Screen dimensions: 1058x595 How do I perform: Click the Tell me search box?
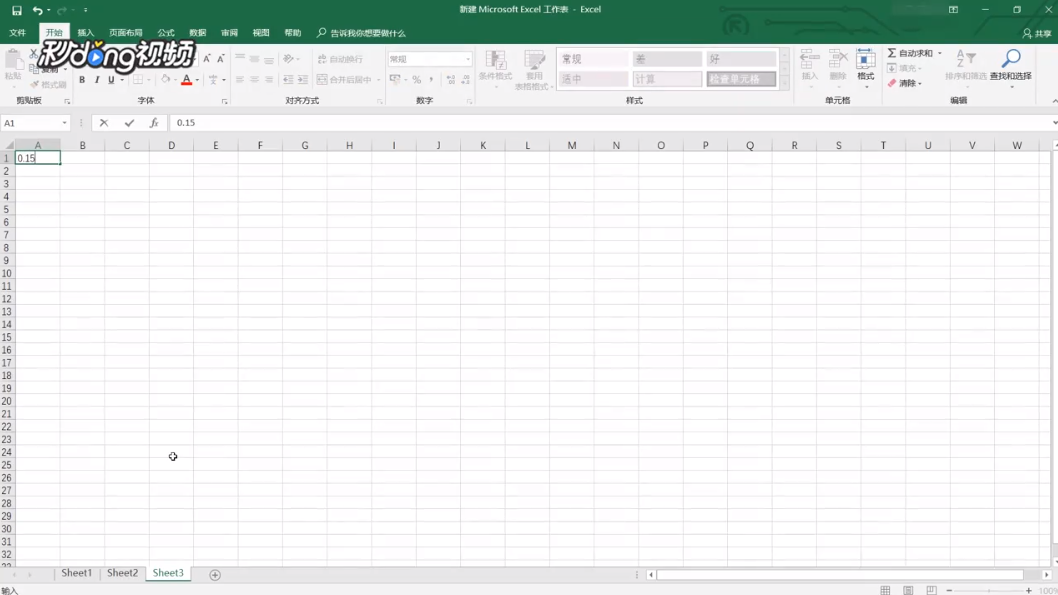pos(362,32)
